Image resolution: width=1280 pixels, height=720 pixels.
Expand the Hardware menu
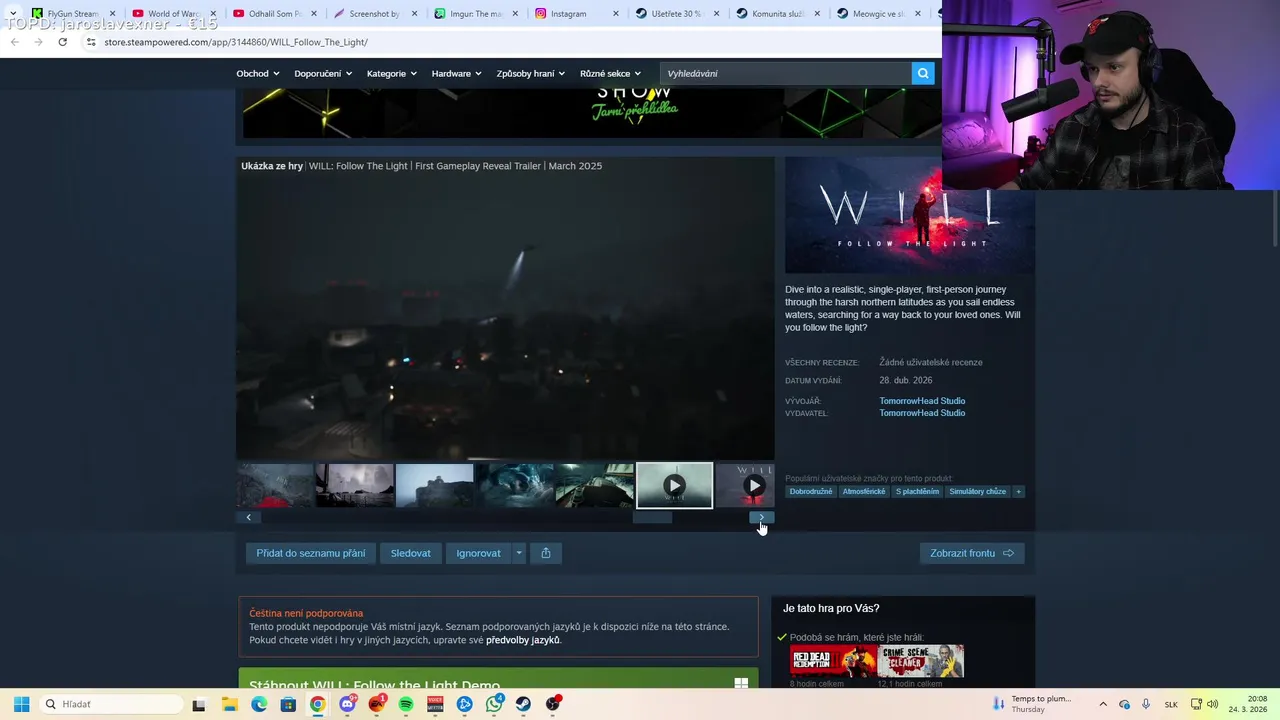pyautogui.click(x=456, y=73)
